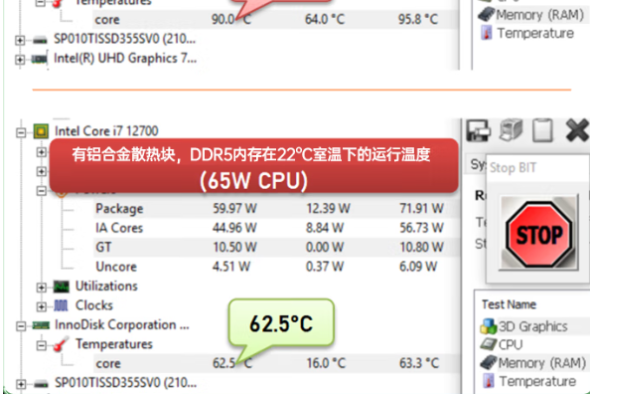
Task: Click the InnoDisk memory module icon
Action: click(41, 325)
